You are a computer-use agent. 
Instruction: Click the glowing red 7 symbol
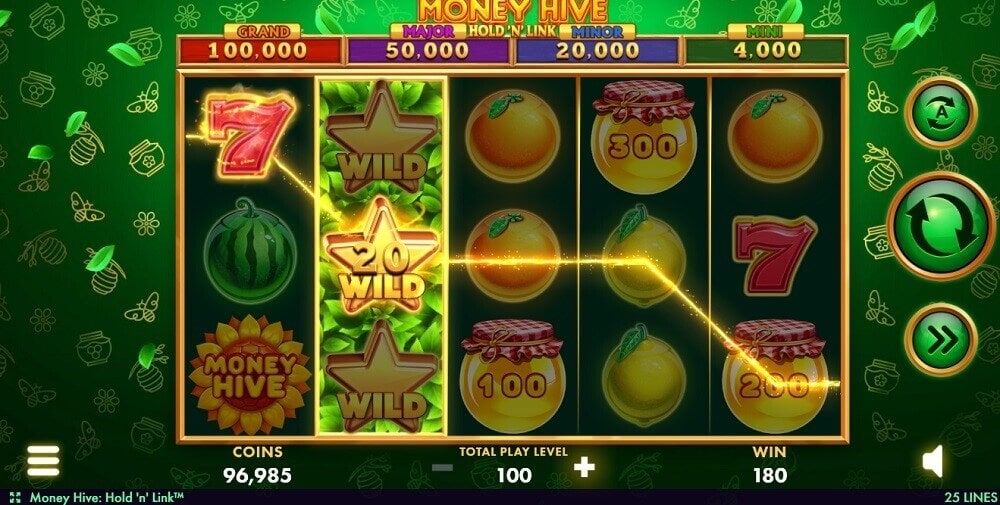[250, 136]
